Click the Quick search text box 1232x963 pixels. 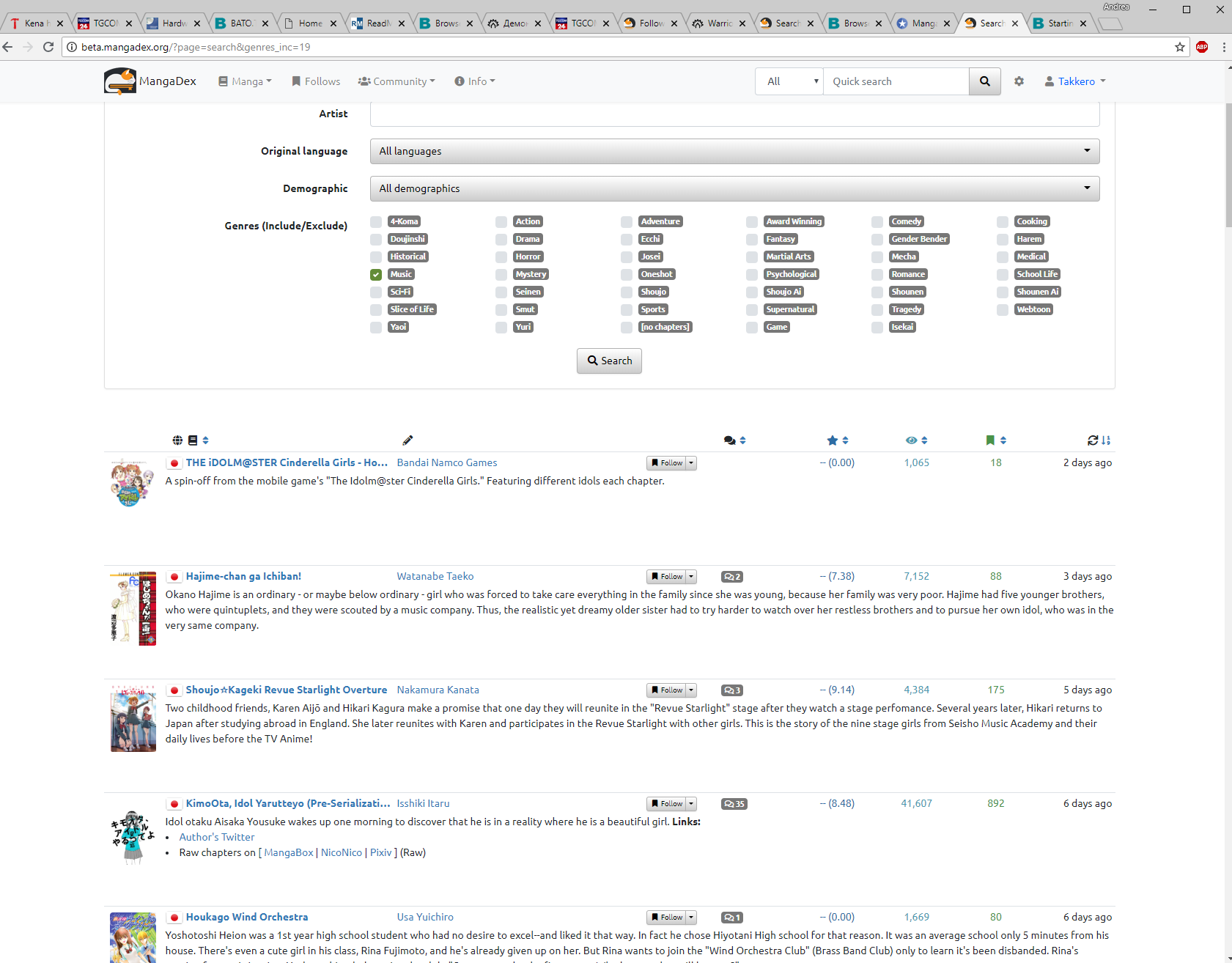[x=896, y=81]
